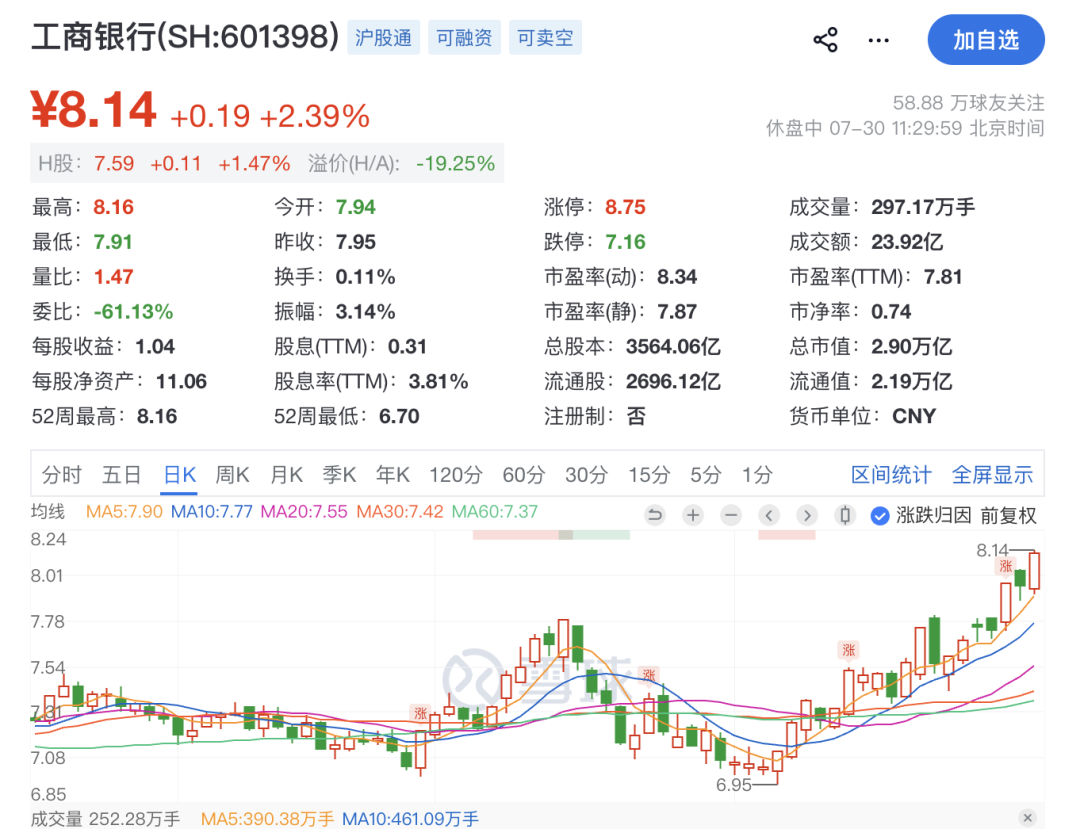Select the 周K chart tab
Image resolution: width=1080 pixels, height=829 pixels.
232,474
